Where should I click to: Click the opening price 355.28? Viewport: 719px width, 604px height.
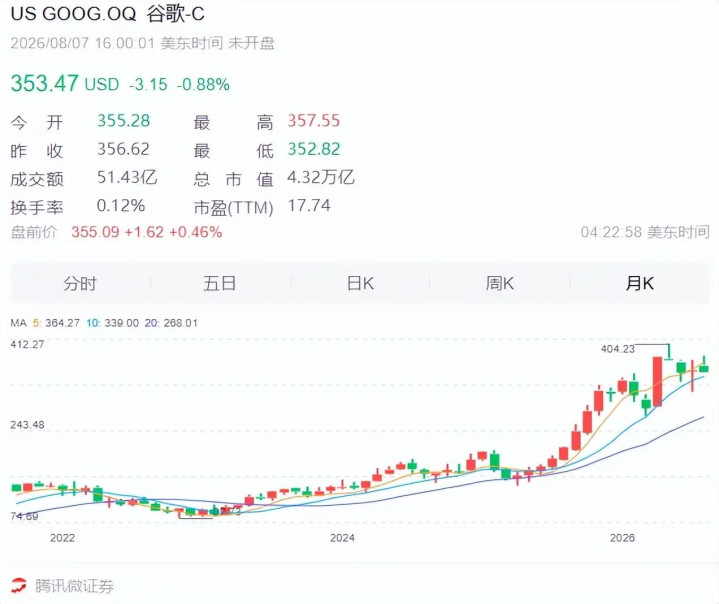click(123, 121)
